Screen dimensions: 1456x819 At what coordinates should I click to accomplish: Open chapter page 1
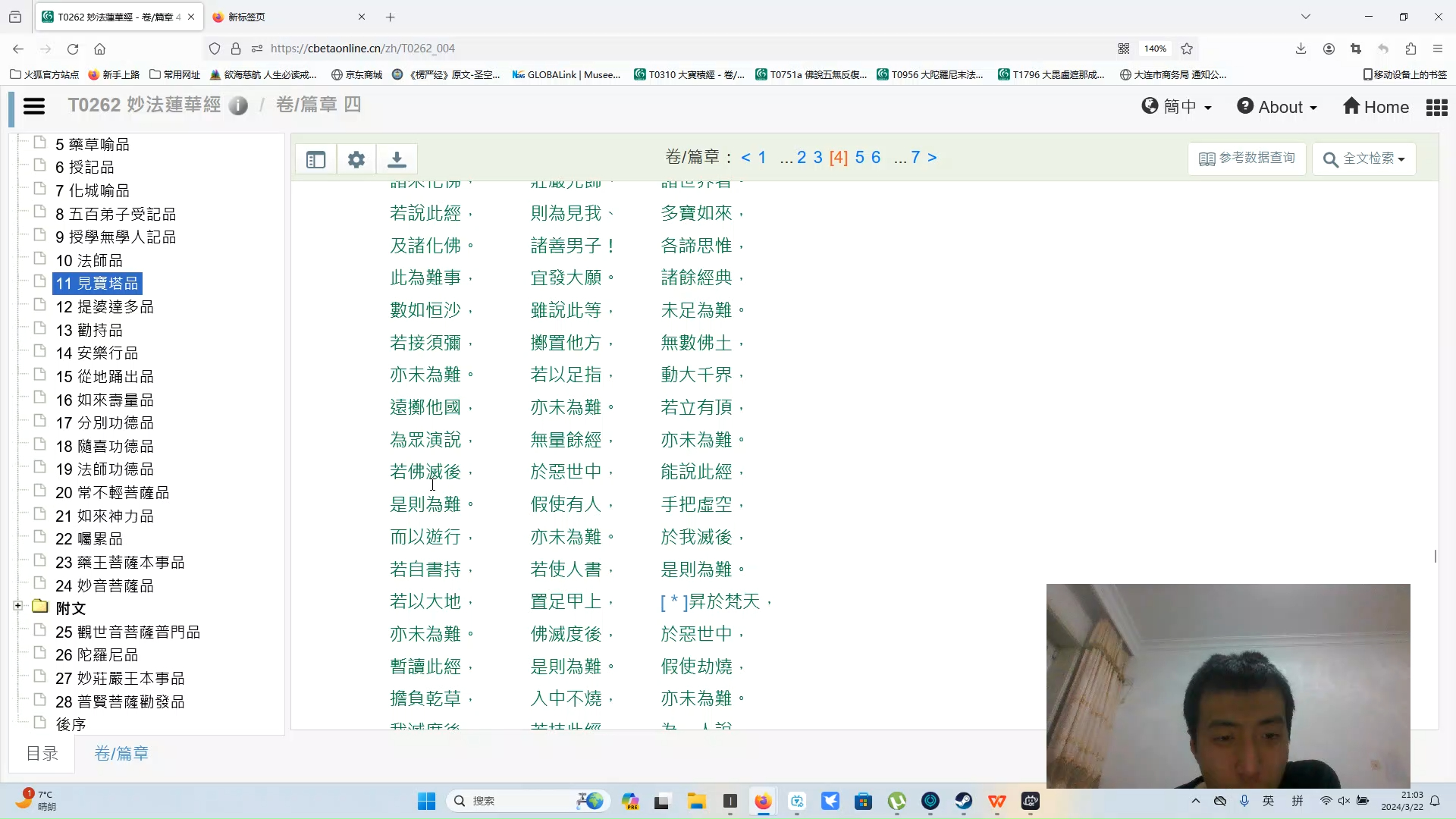pyautogui.click(x=762, y=157)
